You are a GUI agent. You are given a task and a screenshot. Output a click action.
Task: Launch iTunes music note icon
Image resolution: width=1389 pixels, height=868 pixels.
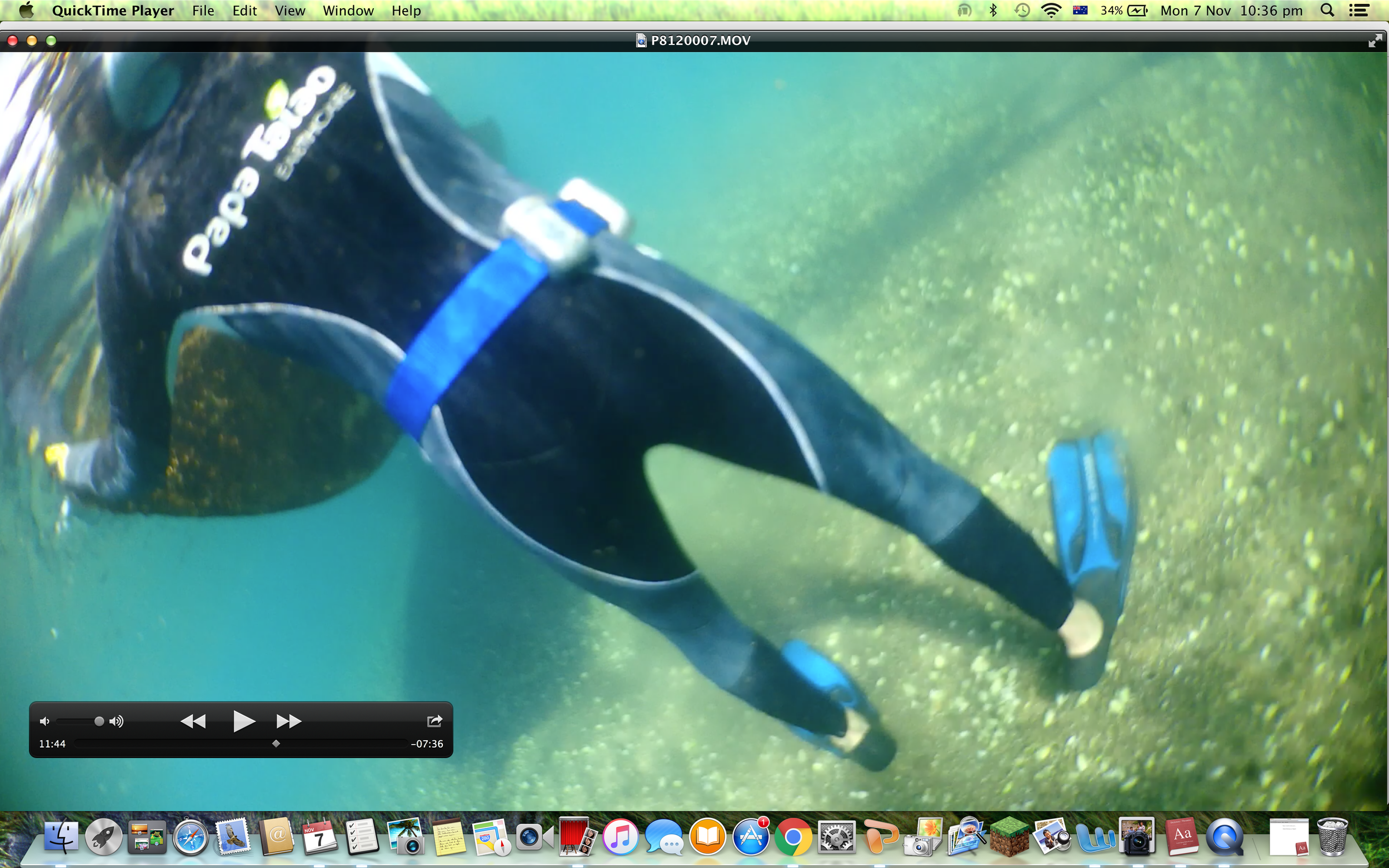tap(620, 836)
